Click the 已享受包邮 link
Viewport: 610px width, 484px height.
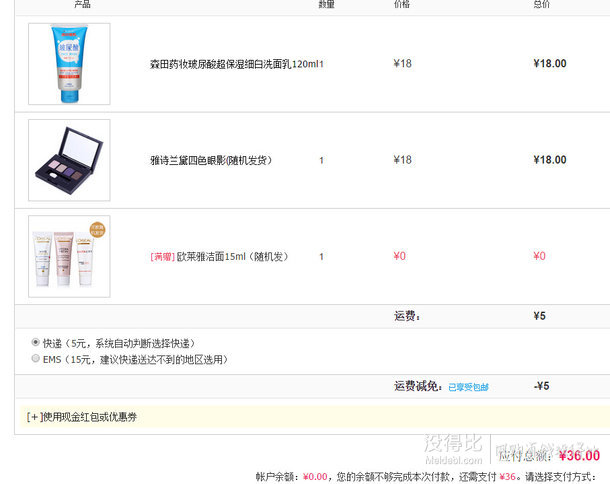point(468,387)
